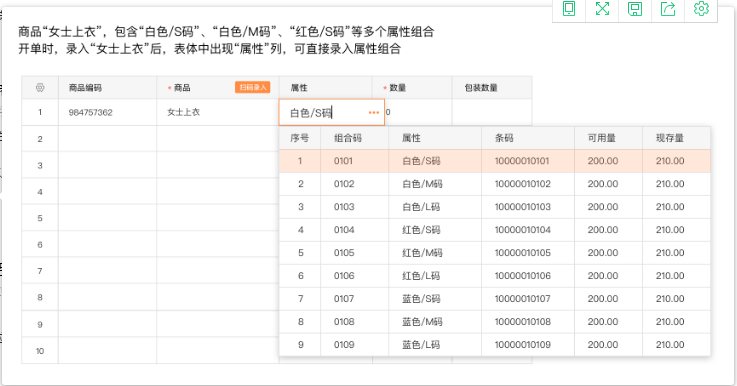Click the share export icon

[x=668, y=8]
